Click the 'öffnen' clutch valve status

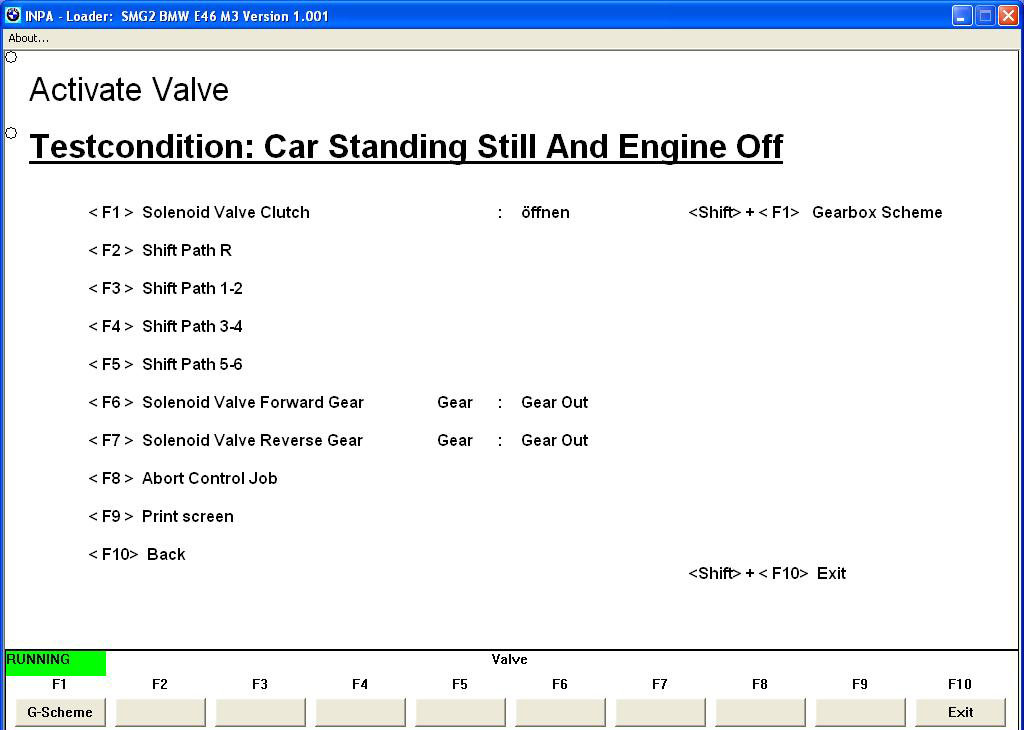[x=545, y=212]
